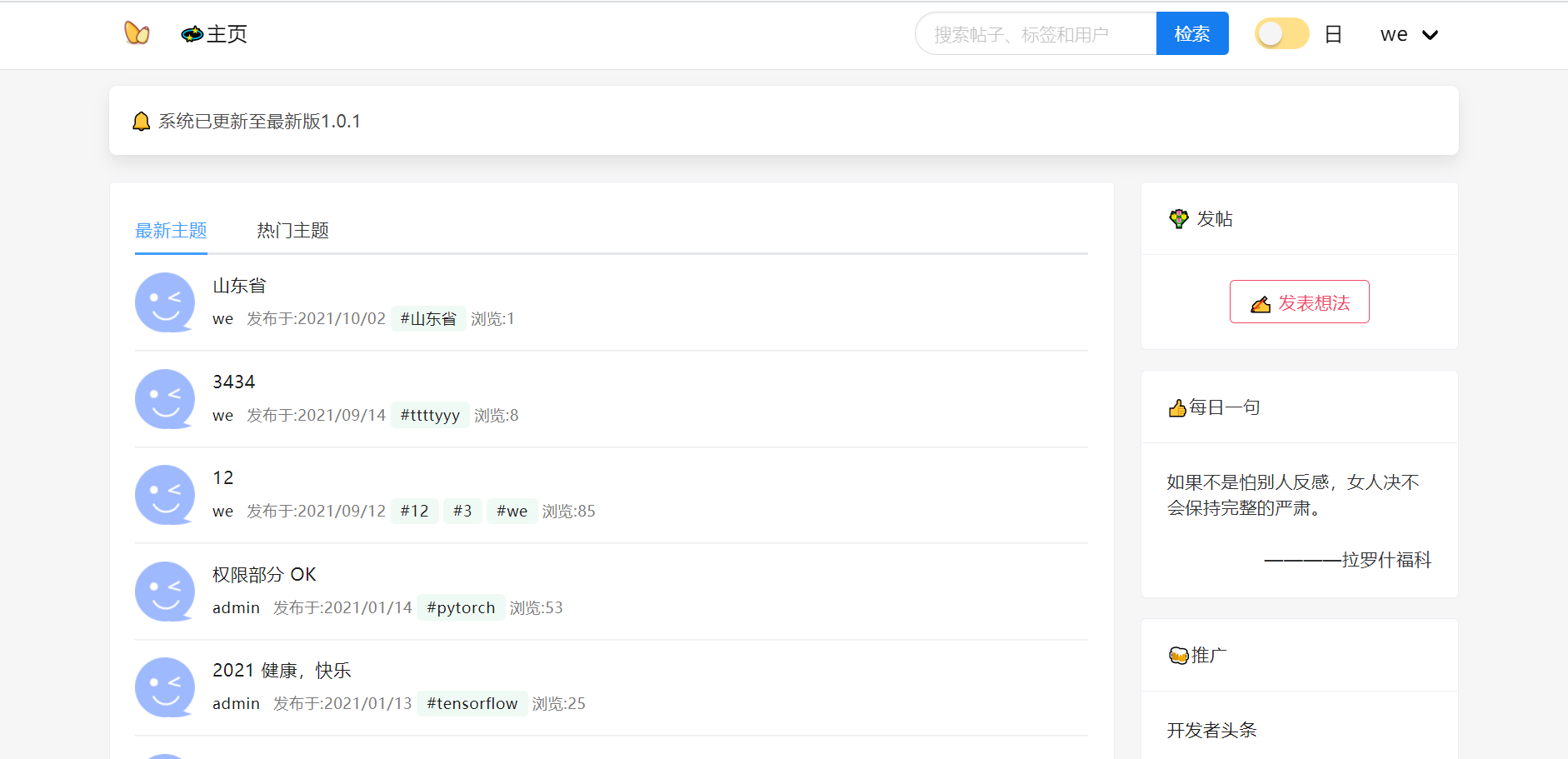This screenshot has width=1568, height=759.
Task: Click date 发布于:2021/09/14
Action: [x=317, y=415]
